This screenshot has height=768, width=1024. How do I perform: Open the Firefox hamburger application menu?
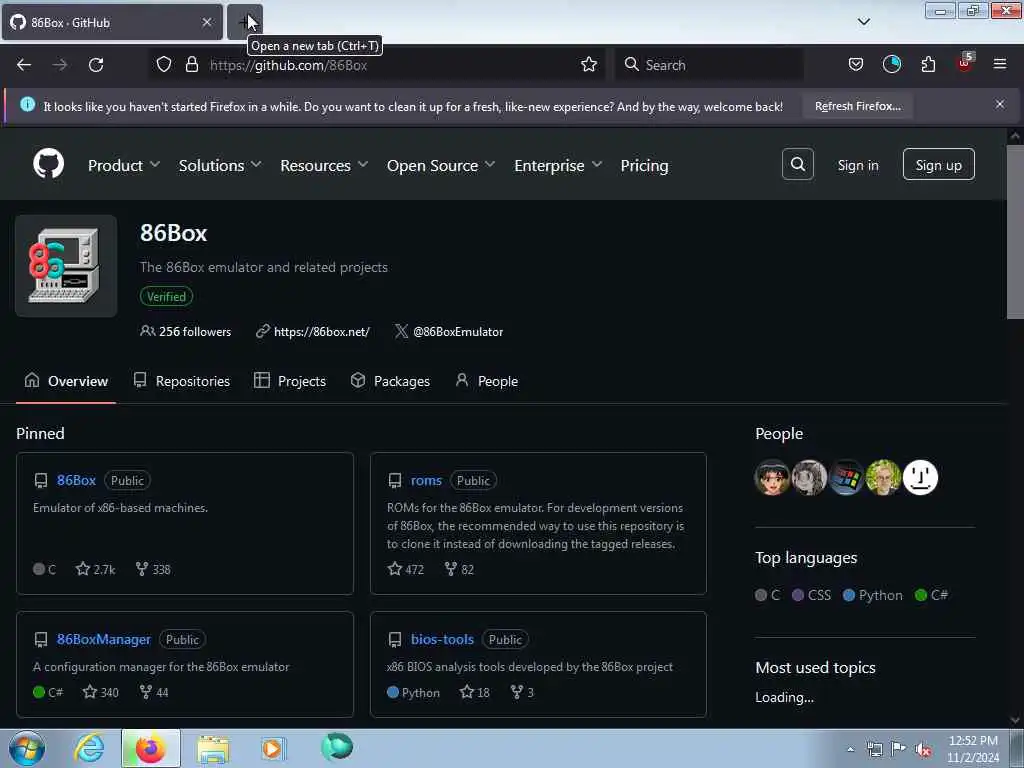[999, 64]
